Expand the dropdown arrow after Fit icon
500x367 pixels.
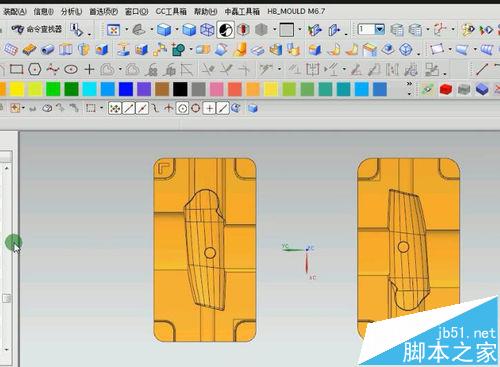pos(126,30)
